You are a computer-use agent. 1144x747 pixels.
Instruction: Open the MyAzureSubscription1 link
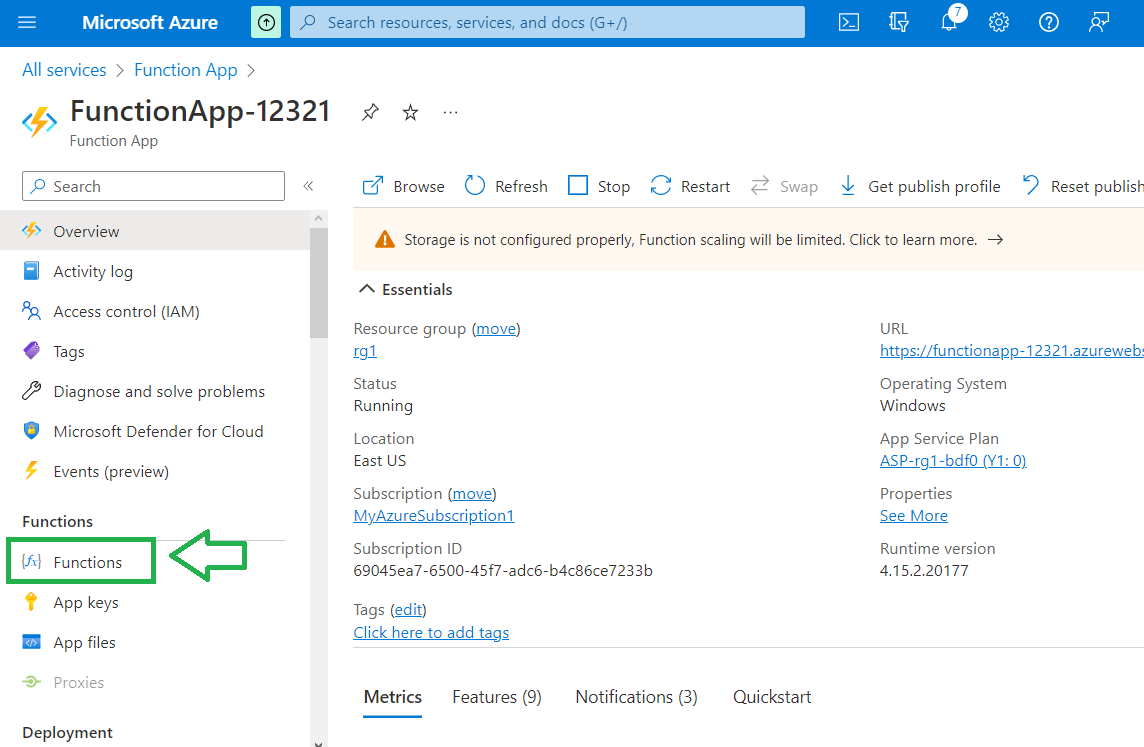tap(434, 516)
